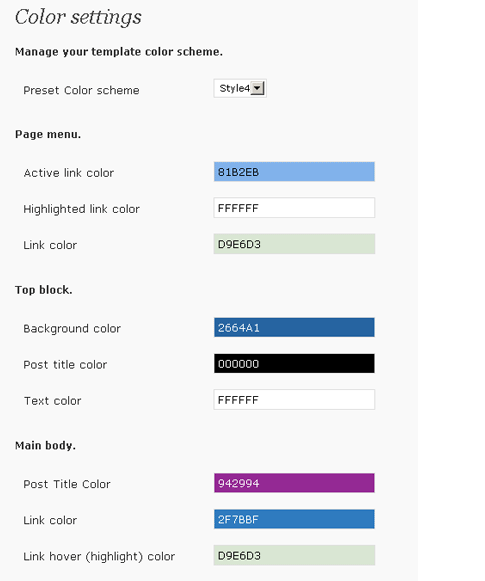Image resolution: width=485 pixels, height=581 pixels.
Task: Click the black 000000 Post title color field
Action: click(x=294, y=363)
